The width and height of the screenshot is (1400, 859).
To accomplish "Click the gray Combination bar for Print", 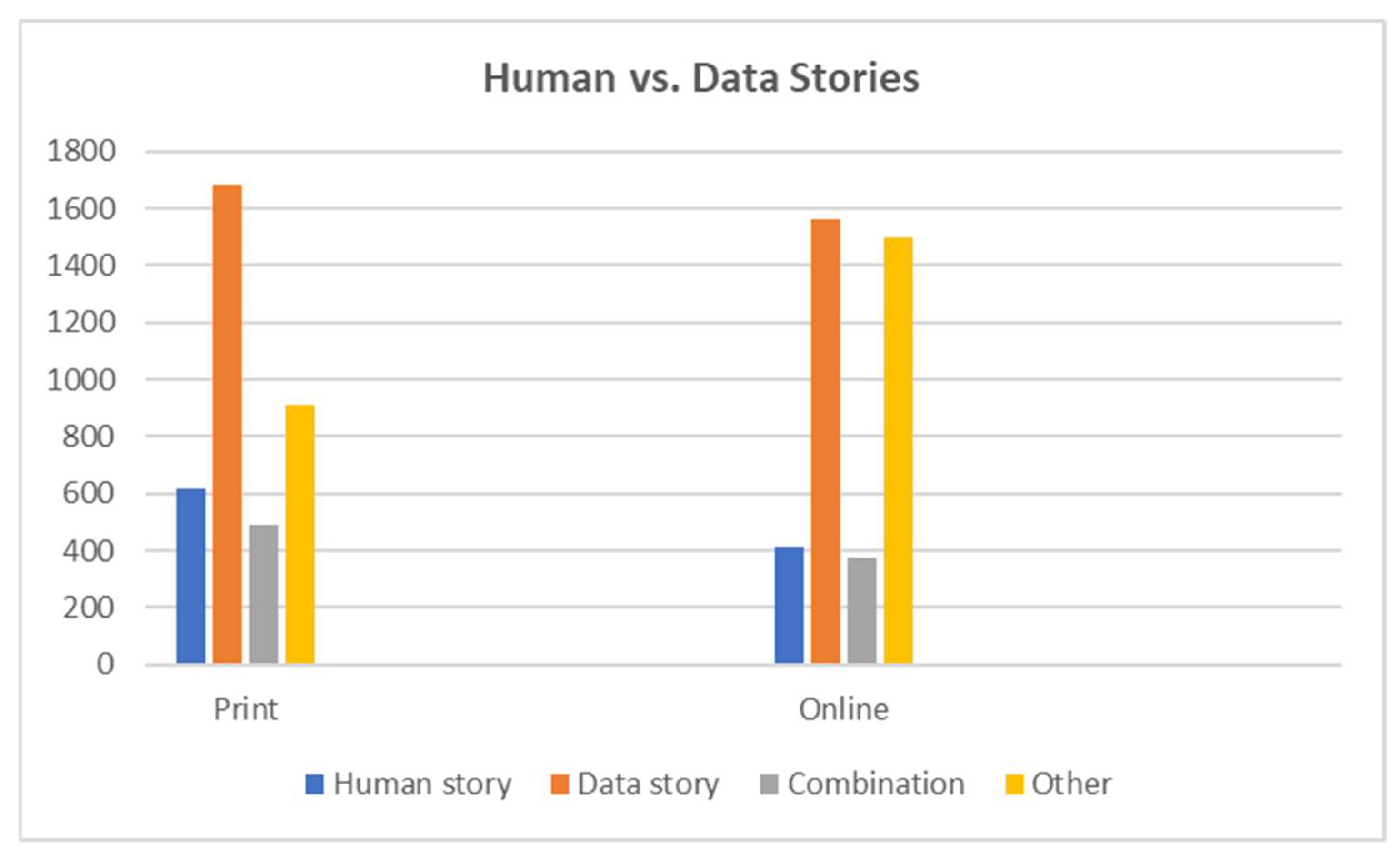I will (264, 593).
